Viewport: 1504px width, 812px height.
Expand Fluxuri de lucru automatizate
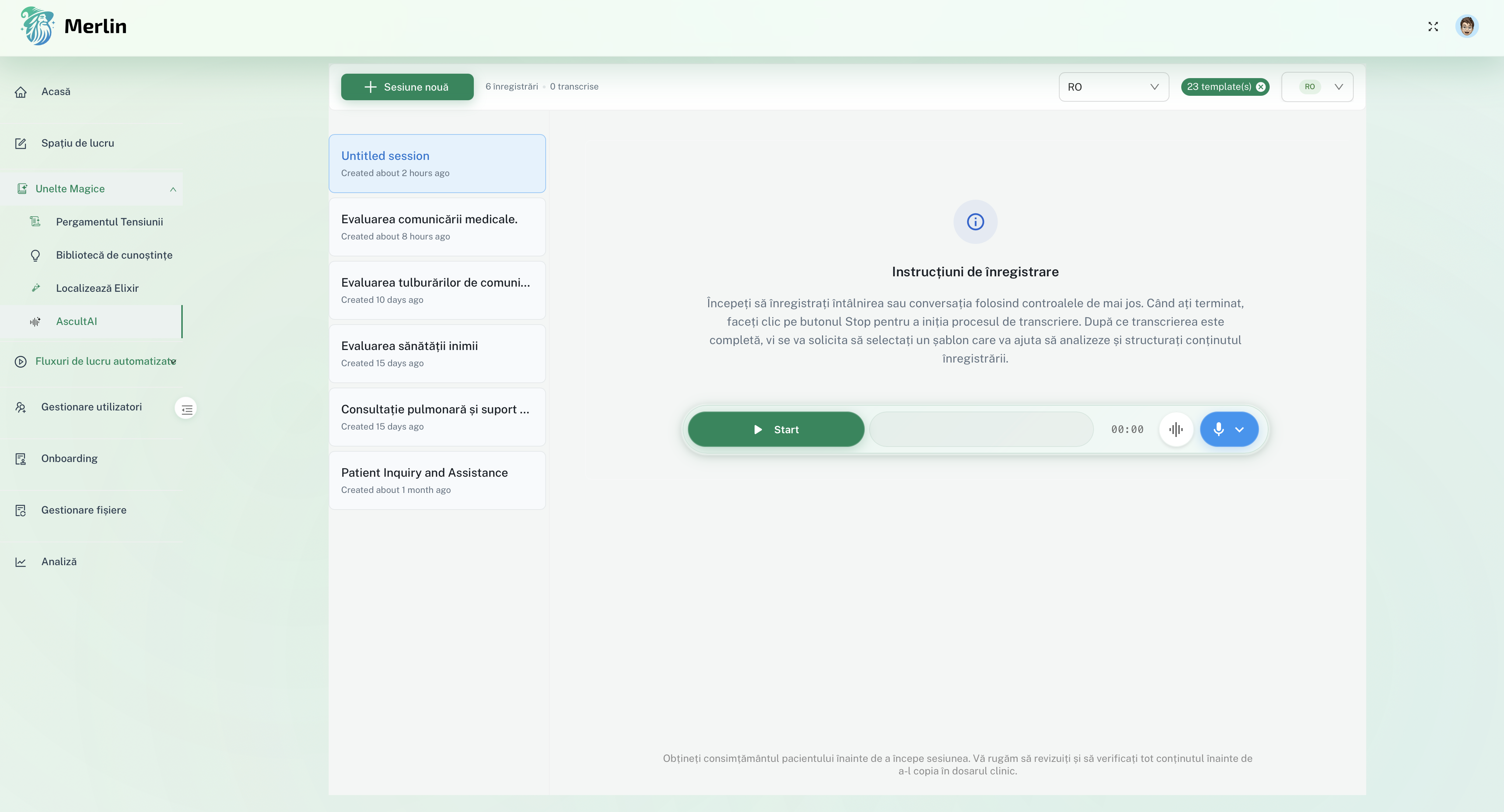tap(173, 362)
